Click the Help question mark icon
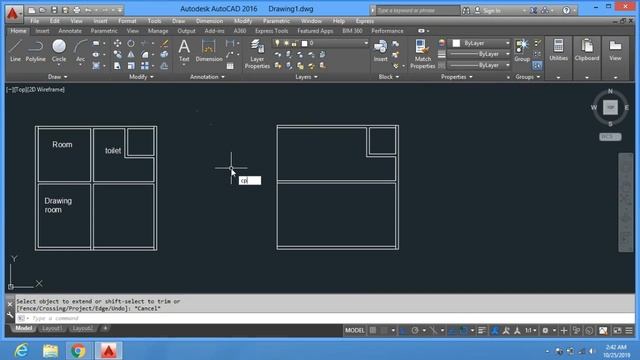 click(566, 10)
